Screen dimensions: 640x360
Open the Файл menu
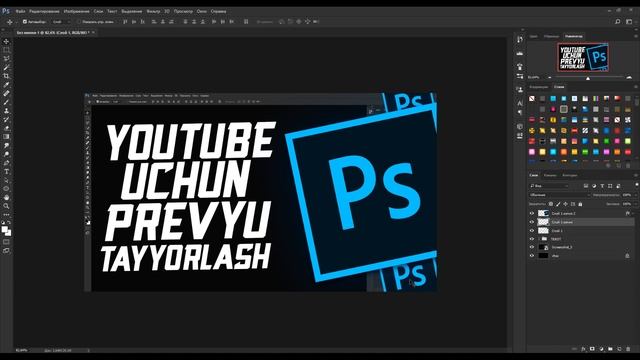pos(20,11)
